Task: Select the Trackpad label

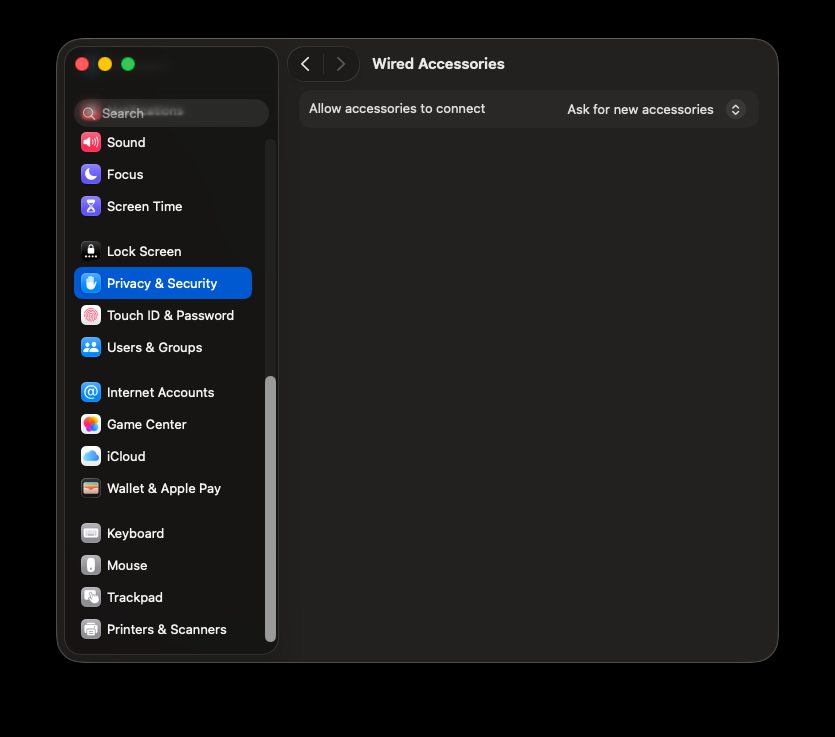Action: pyautogui.click(x=135, y=597)
